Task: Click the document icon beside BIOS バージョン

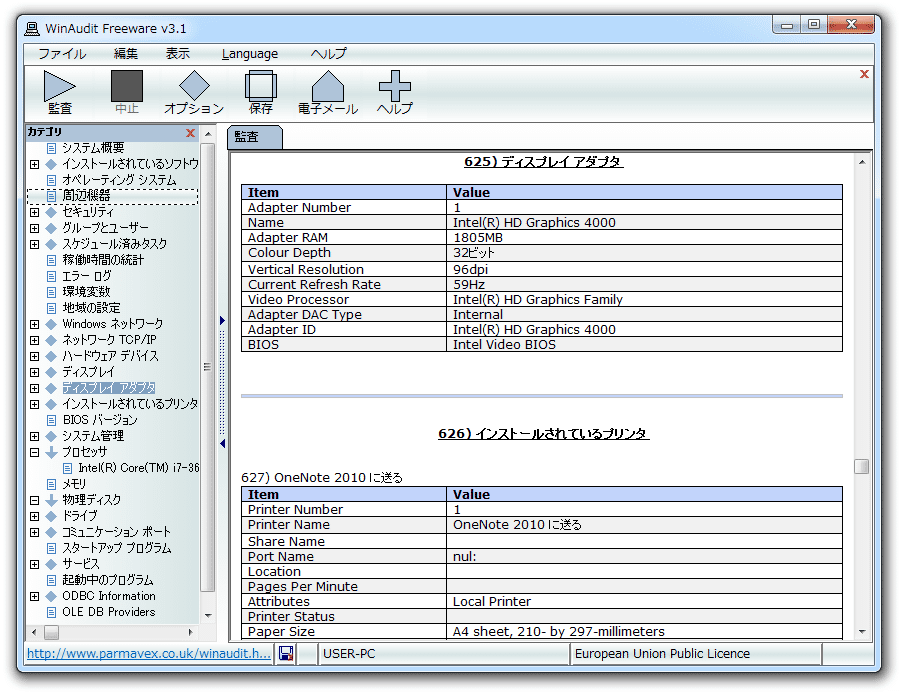Action: click(52, 420)
